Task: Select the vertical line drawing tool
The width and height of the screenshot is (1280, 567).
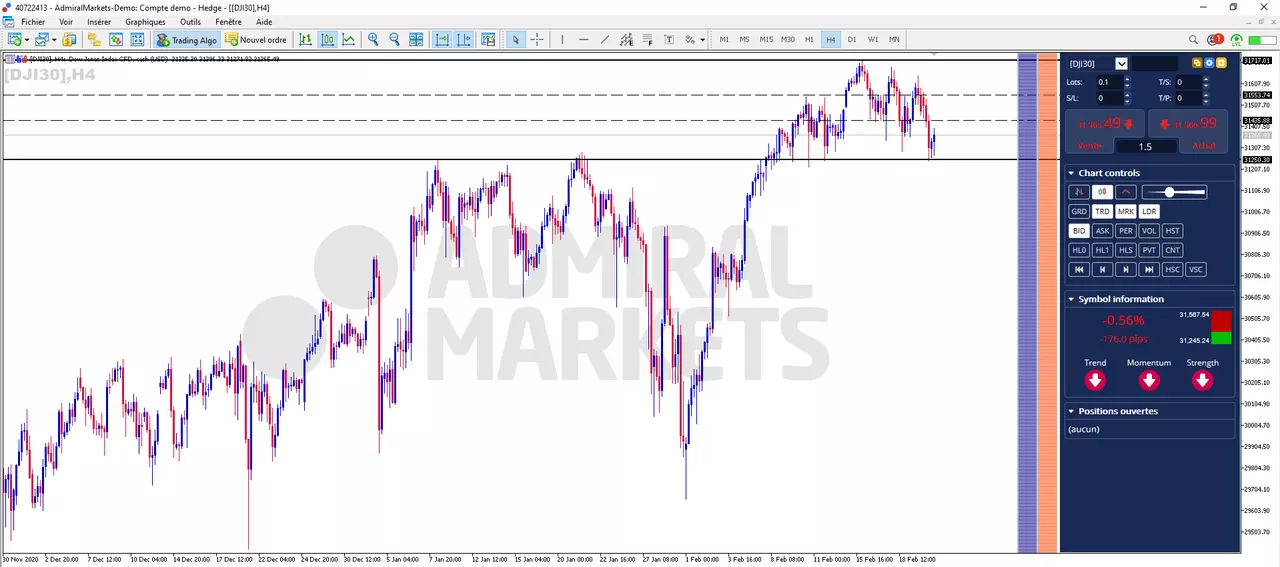Action: (562, 40)
